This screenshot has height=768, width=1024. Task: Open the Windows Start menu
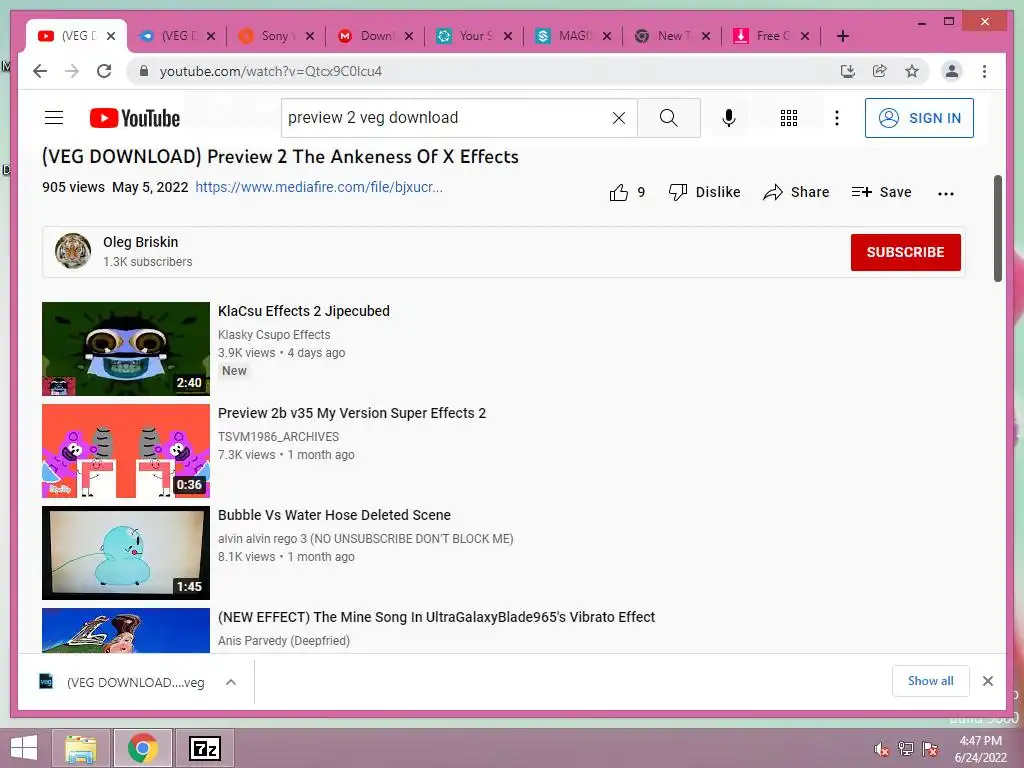point(24,748)
